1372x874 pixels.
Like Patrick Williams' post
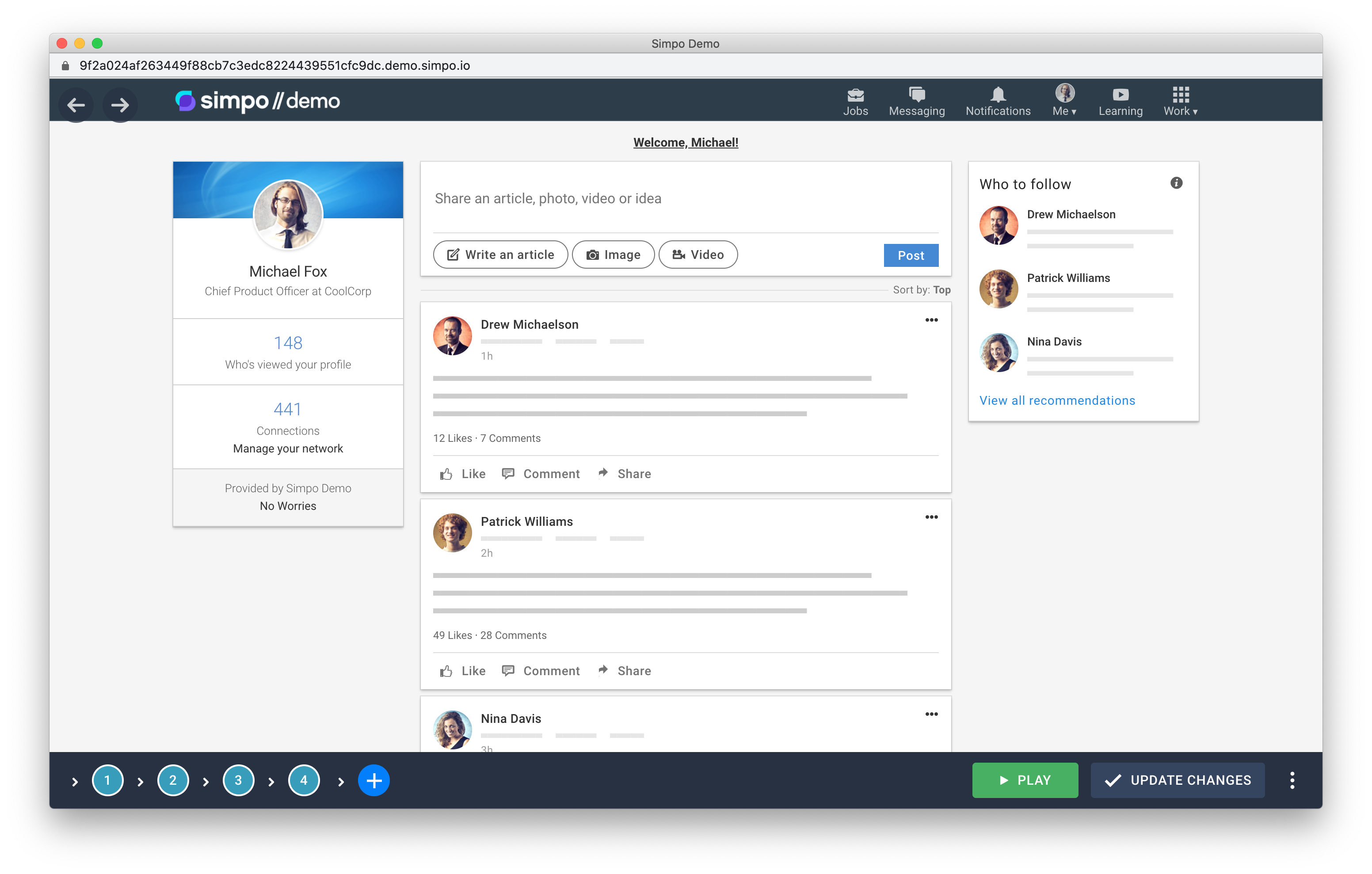coord(463,671)
